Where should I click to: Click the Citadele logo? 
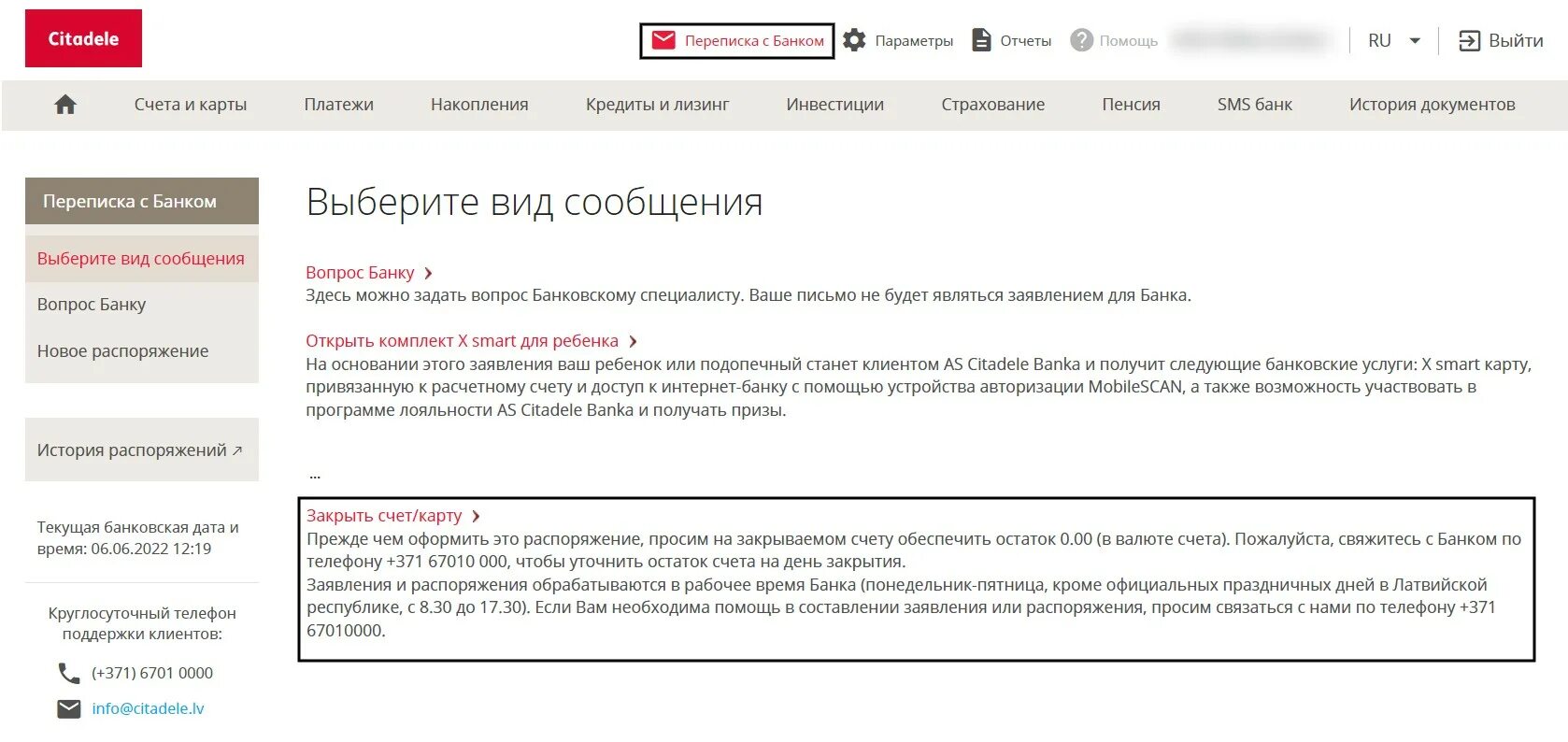(83, 38)
